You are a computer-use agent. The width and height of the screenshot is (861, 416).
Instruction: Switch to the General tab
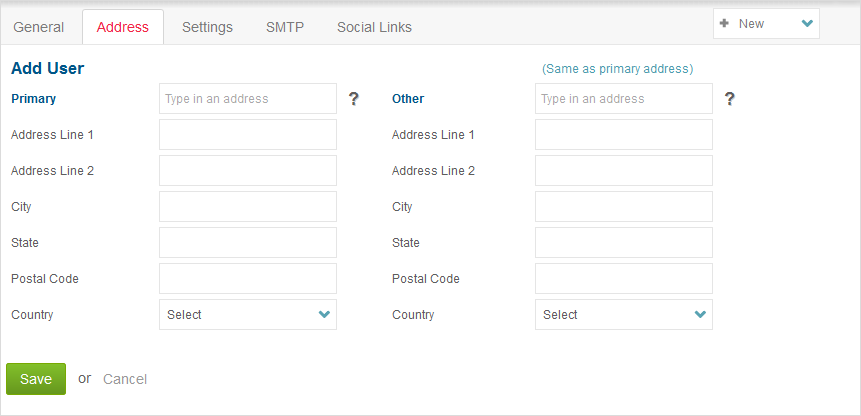click(x=39, y=27)
